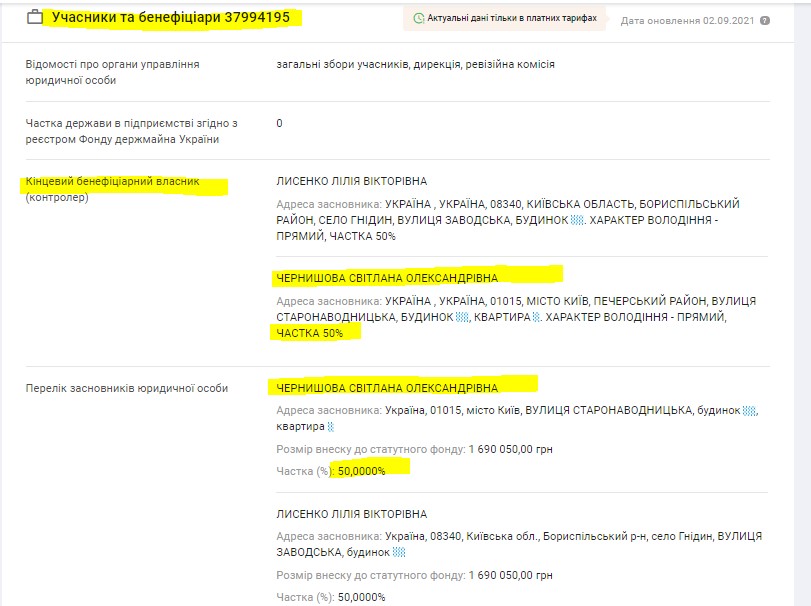Click the briefcase icon beside the section title
This screenshot has width=811, height=606.
pos(35,17)
